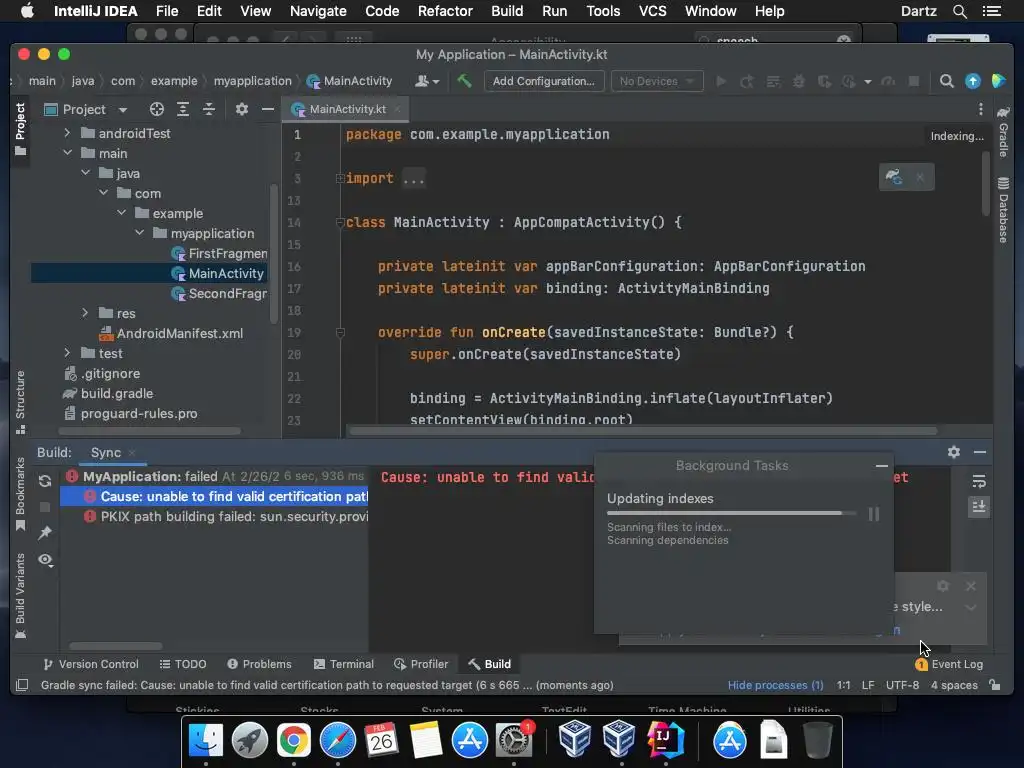The height and width of the screenshot is (768, 1024).
Task: Open Build panel settings gear
Action: pyautogui.click(x=954, y=452)
